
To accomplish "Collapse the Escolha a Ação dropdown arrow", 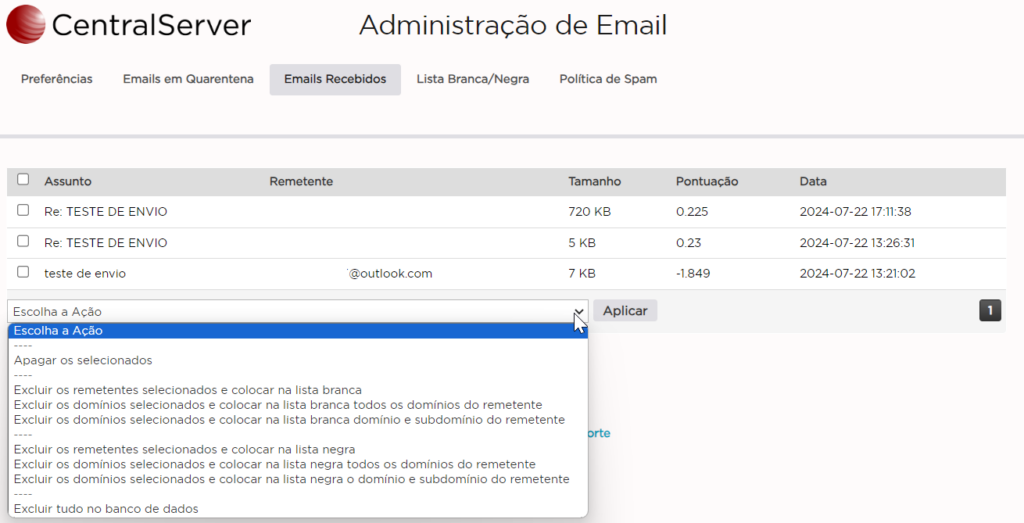I will pyautogui.click(x=578, y=311).
